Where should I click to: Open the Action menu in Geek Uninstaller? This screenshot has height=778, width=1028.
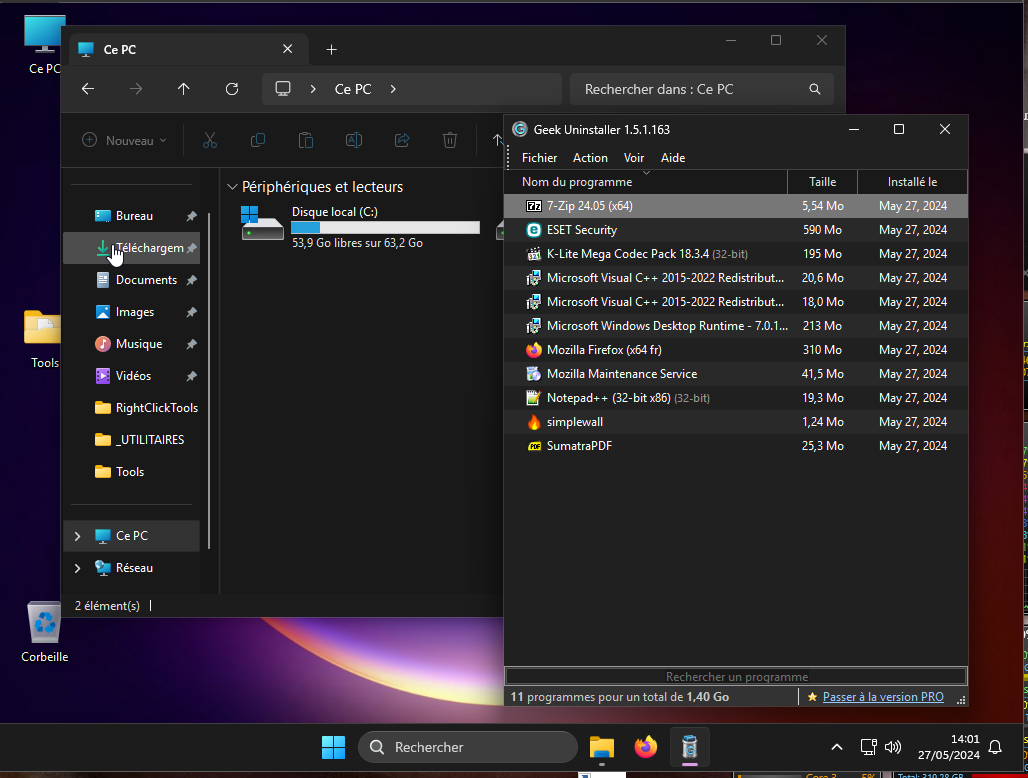point(590,158)
